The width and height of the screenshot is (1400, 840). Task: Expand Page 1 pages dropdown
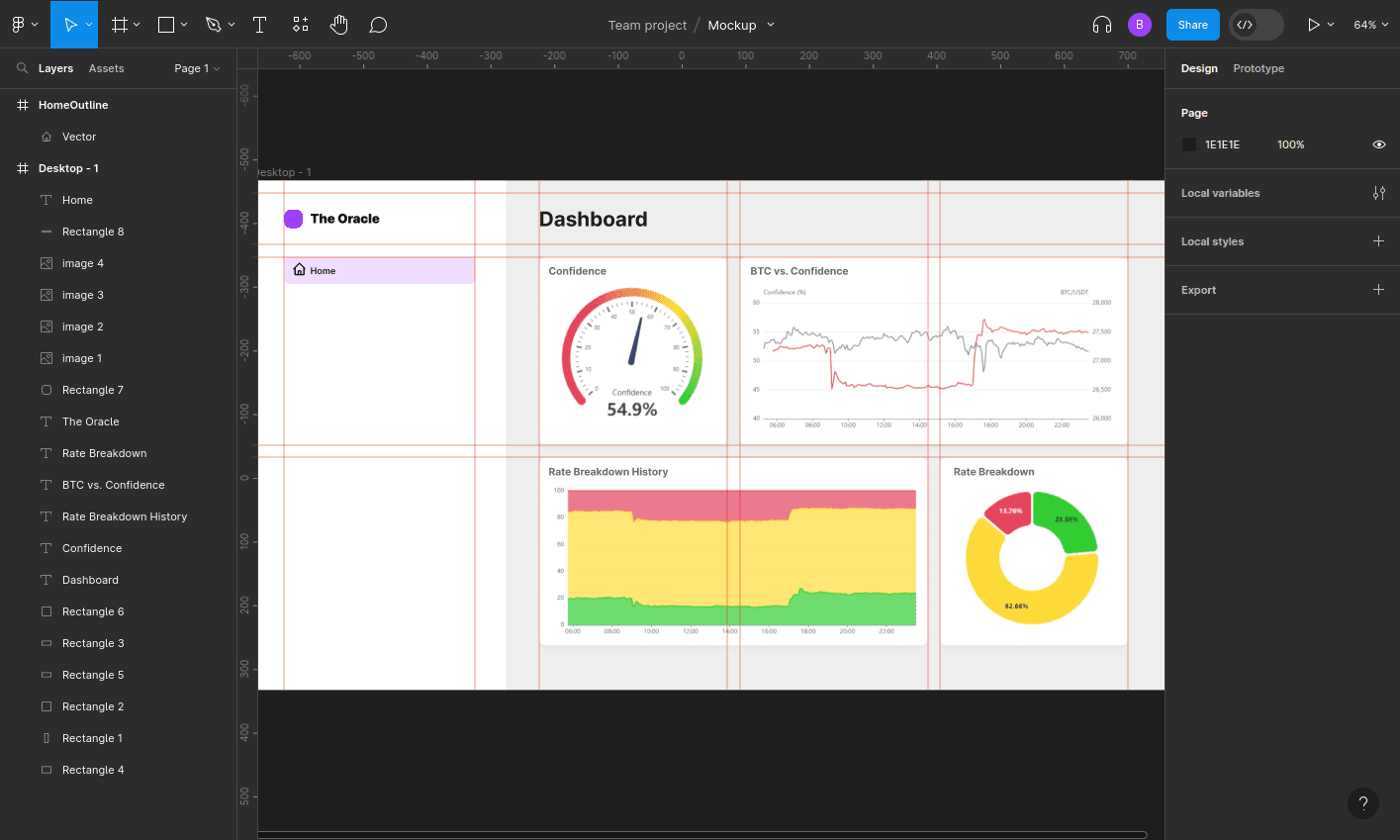click(197, 68)
